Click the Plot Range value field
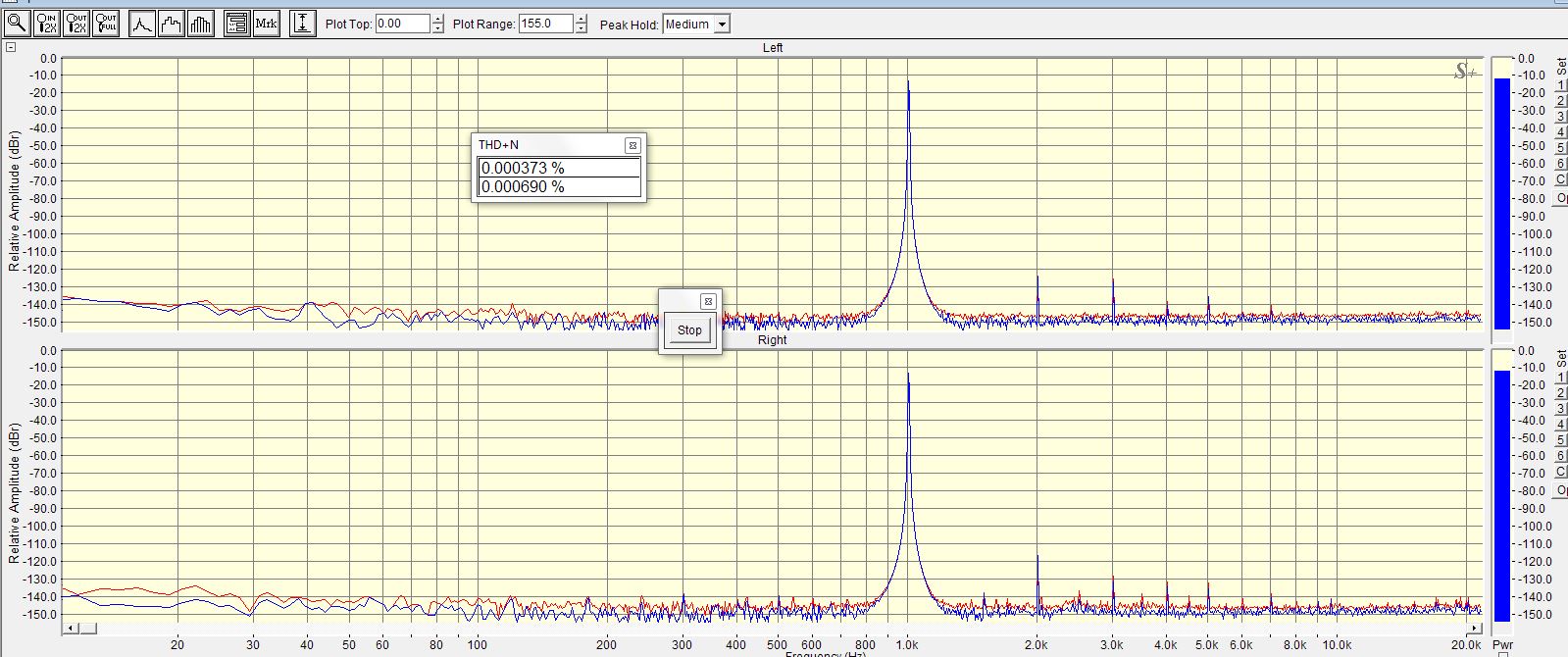The width and height of the screenshot is (1568, 657). [x=544, y=24]
